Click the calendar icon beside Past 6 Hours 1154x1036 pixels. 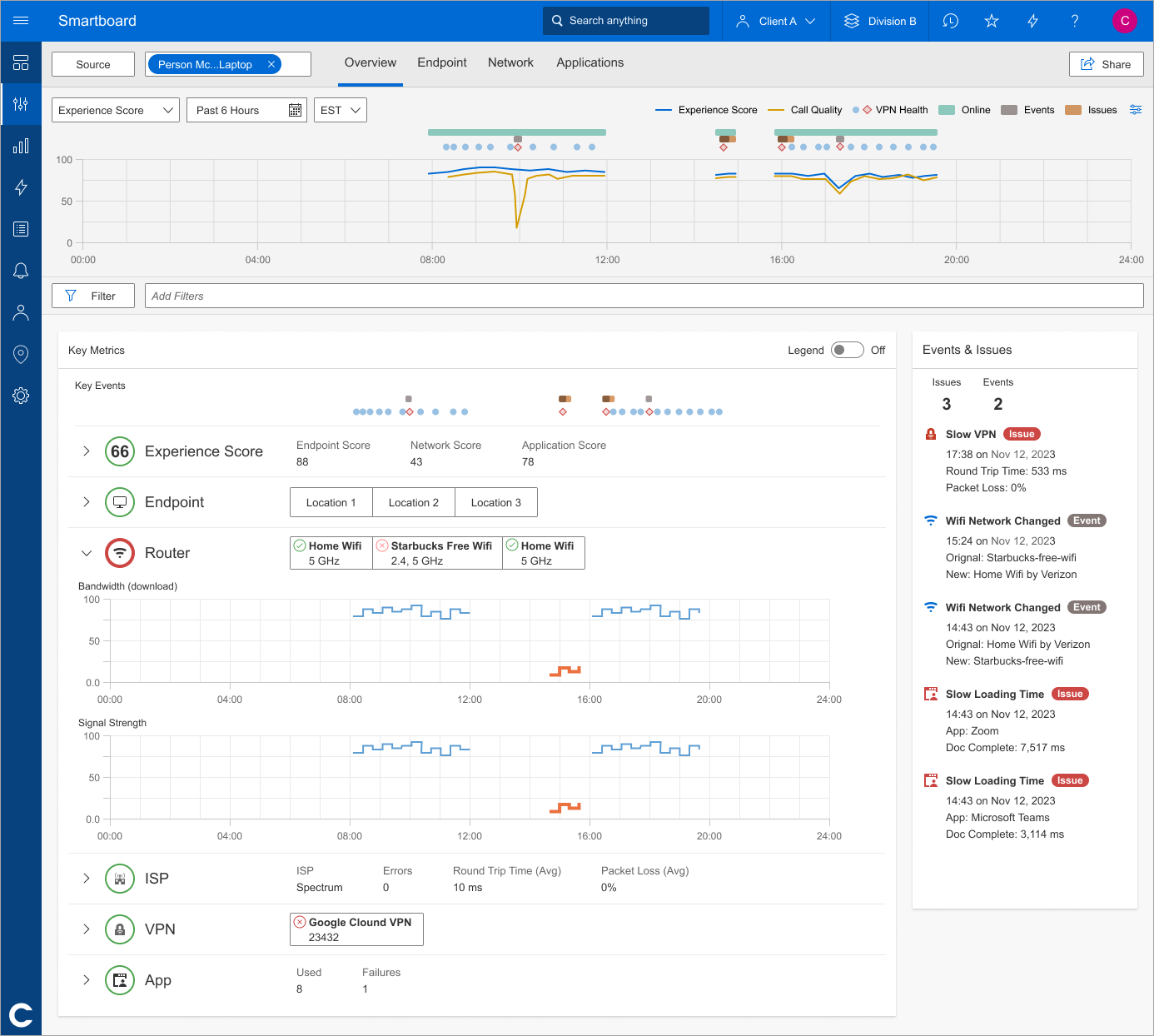pyautogui.click(x=295, y=109)
